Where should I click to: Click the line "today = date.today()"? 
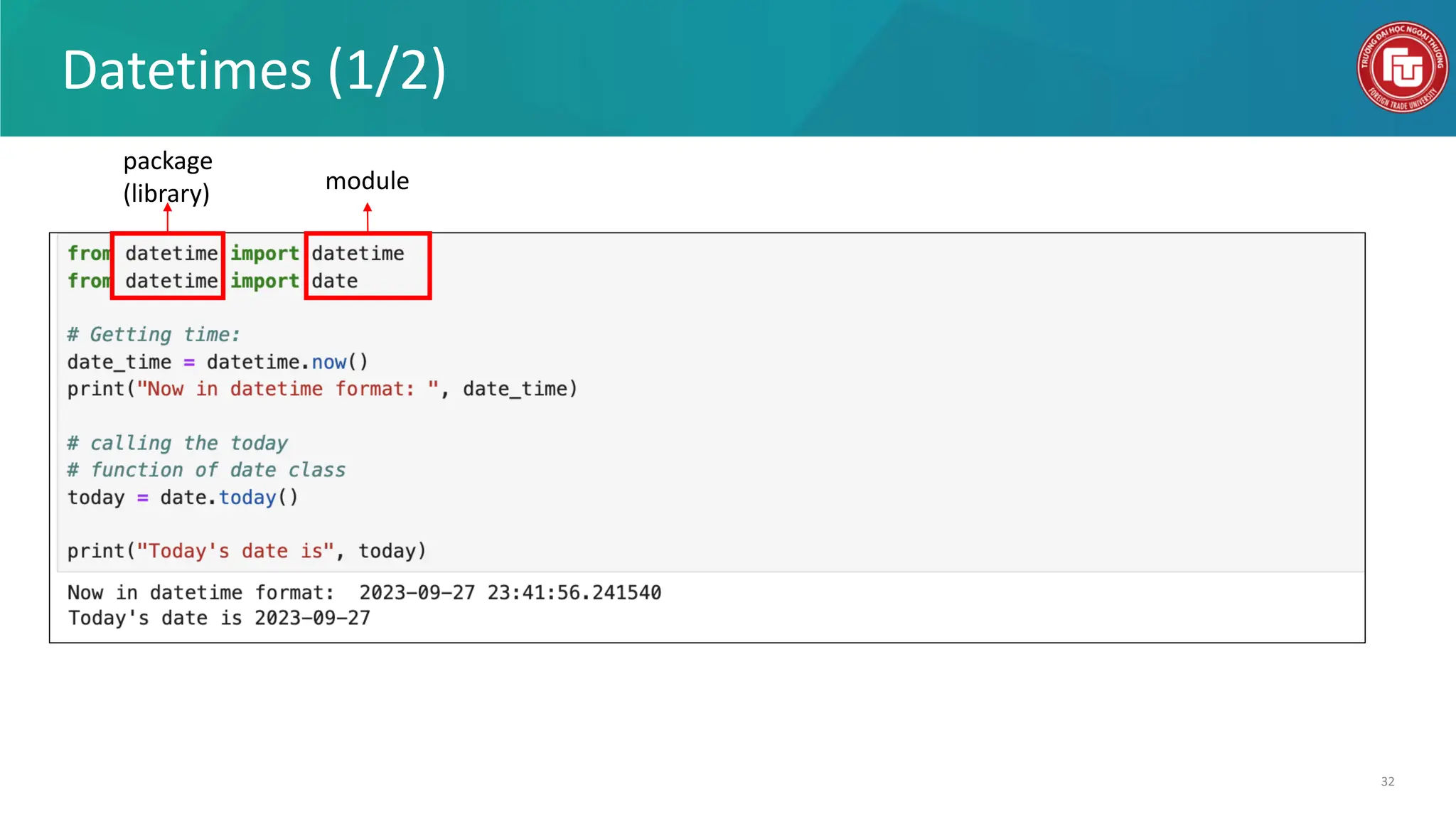pos(183,497)
